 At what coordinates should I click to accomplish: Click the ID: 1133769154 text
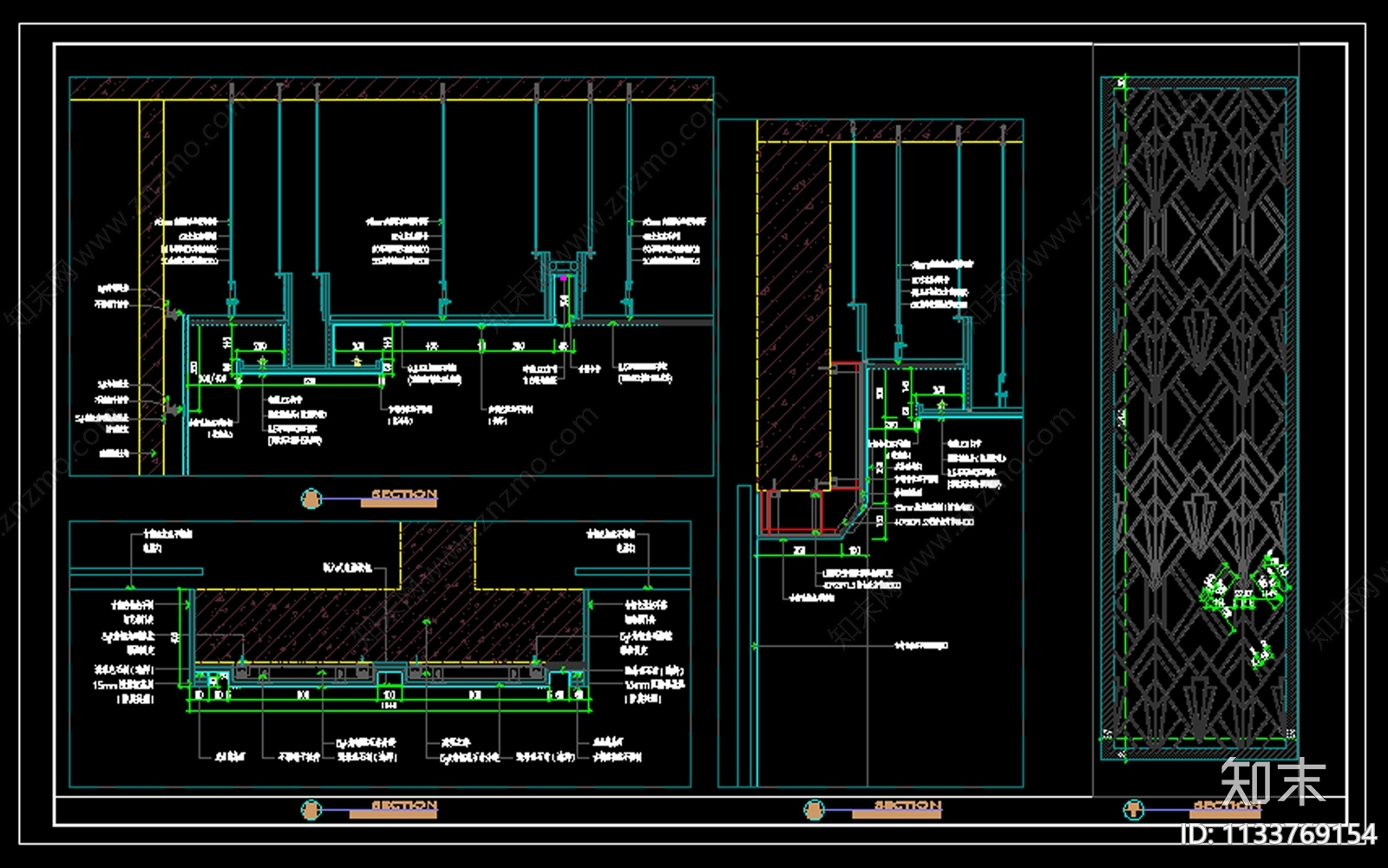[1278, 834]
